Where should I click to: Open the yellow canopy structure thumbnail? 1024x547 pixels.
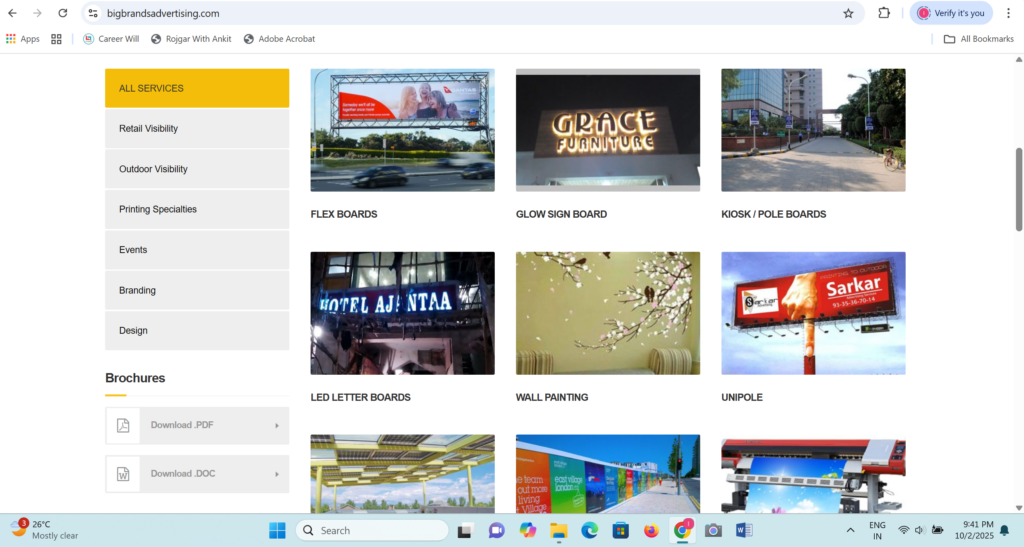point(402,474)
